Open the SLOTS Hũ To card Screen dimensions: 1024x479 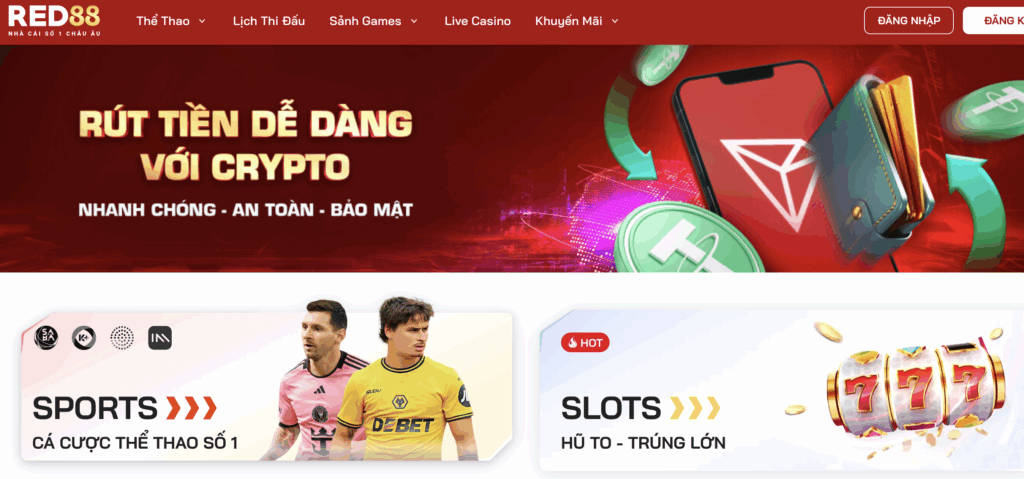point(782,390)
